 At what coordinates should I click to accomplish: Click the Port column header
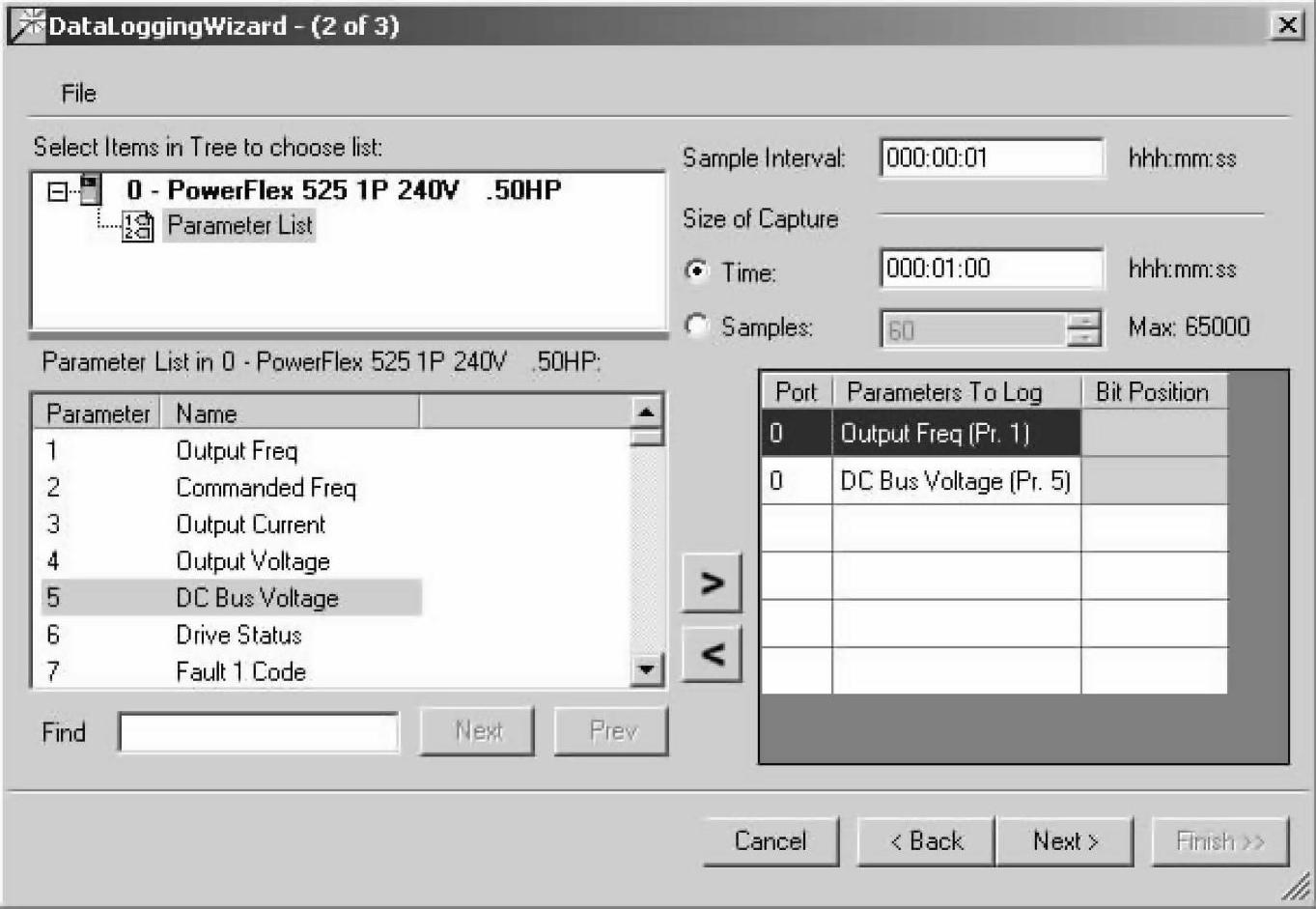797,391
